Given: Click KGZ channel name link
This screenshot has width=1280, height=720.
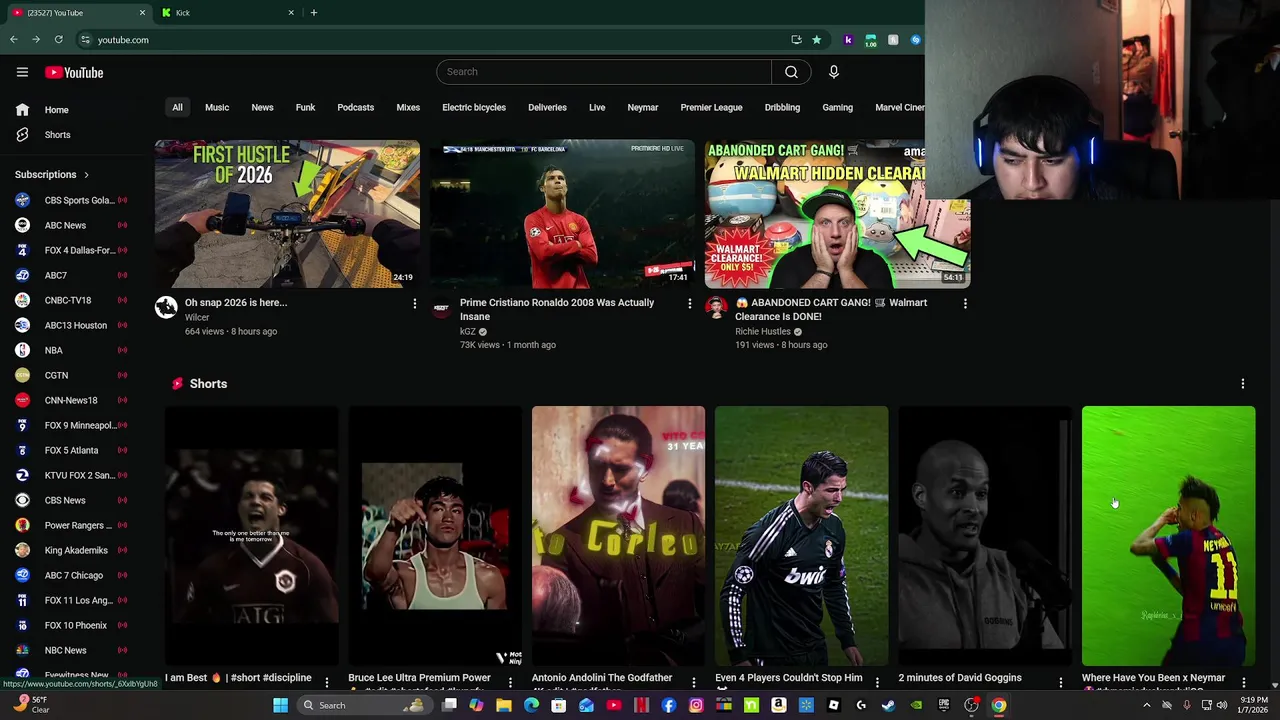Looking at the screenshot, I should click(468, 332).
